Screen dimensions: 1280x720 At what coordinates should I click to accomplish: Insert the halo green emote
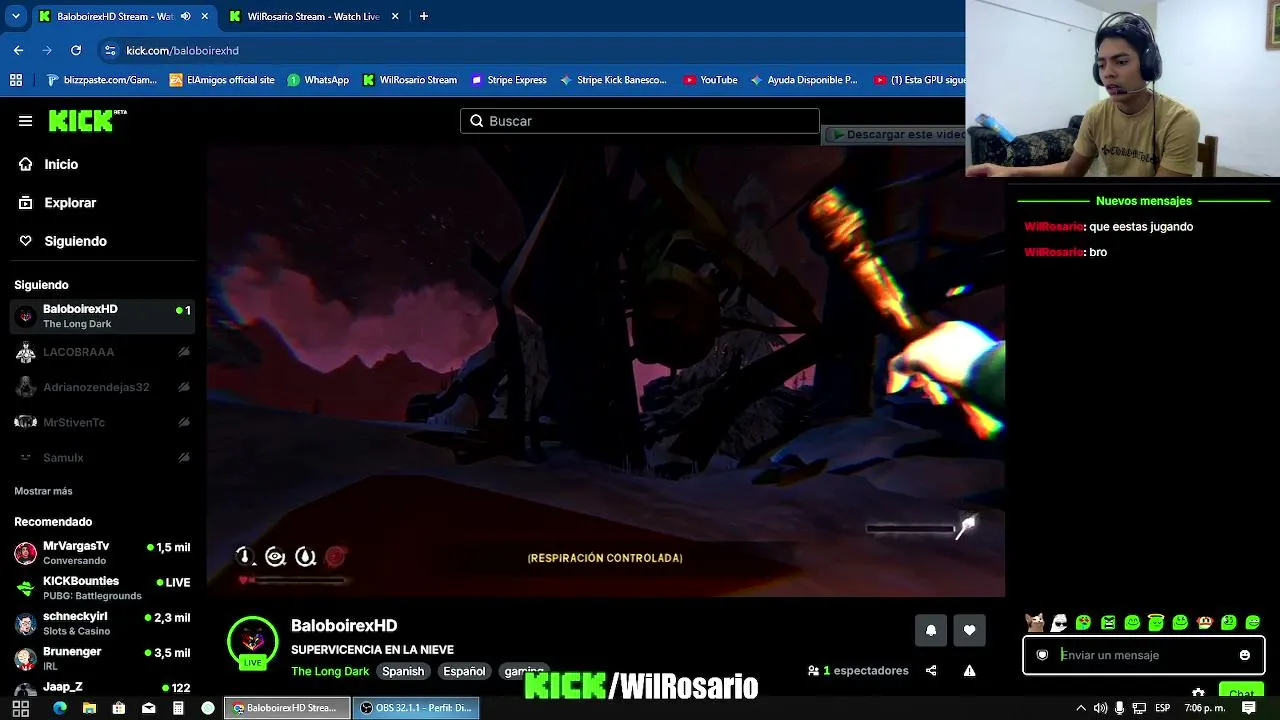pyautogui.click(x=1156, y=622)
